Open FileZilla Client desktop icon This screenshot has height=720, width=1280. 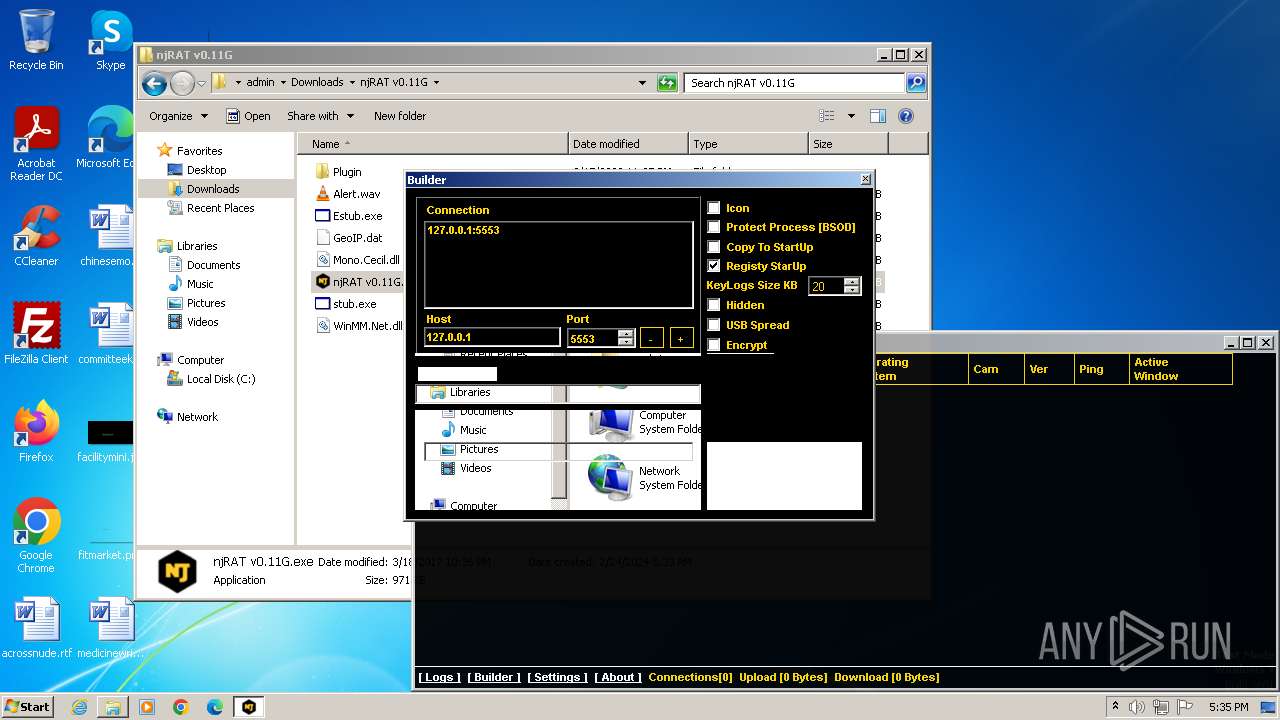point(36,334)
